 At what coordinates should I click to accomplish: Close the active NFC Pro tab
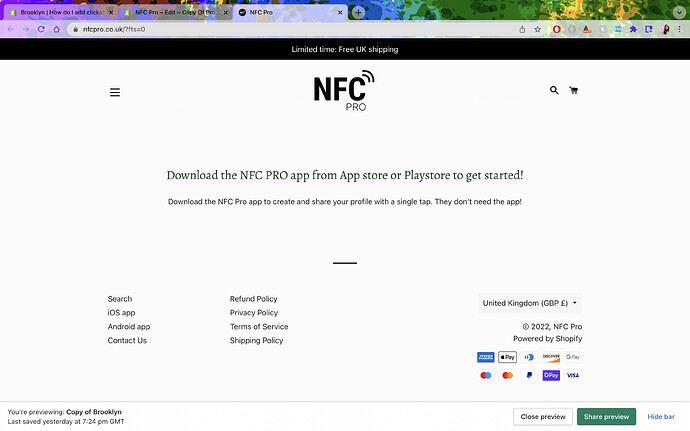click(340, 12)
